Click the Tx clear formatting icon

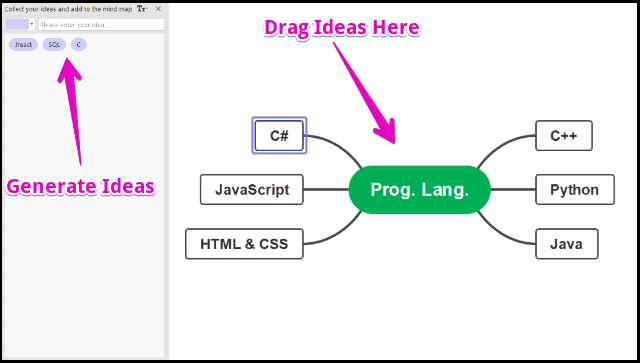[142, 9]
